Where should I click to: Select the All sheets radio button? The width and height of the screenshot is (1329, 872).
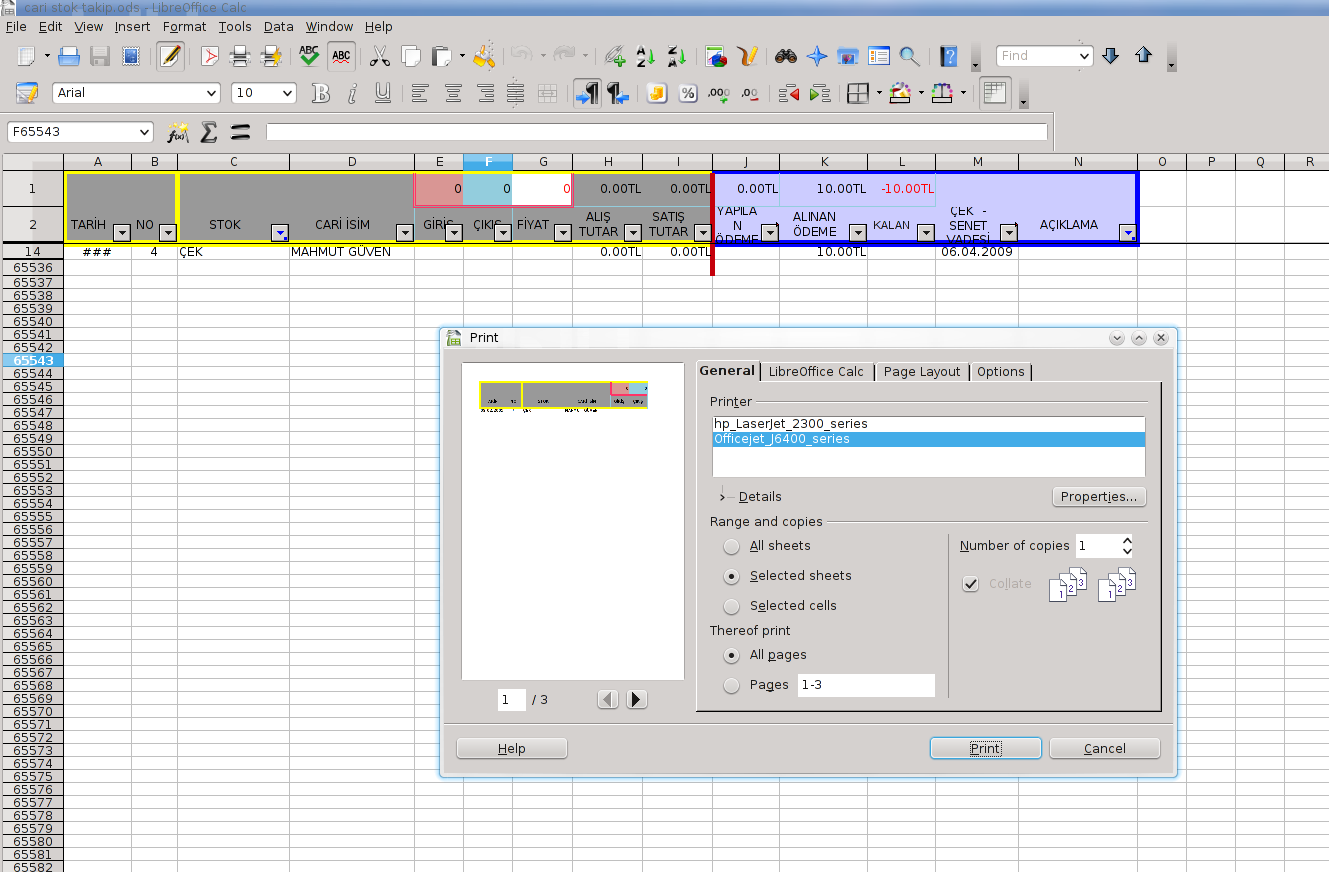732,546
